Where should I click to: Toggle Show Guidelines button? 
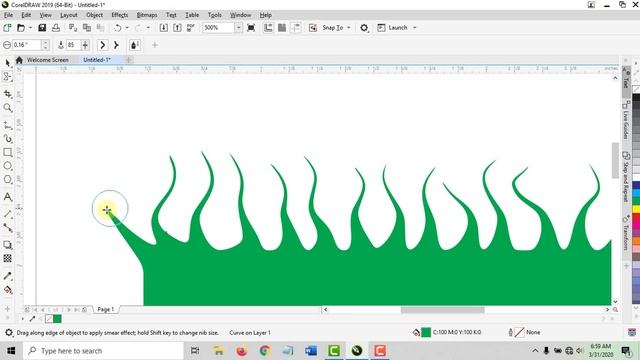click(x=296, y=28)
